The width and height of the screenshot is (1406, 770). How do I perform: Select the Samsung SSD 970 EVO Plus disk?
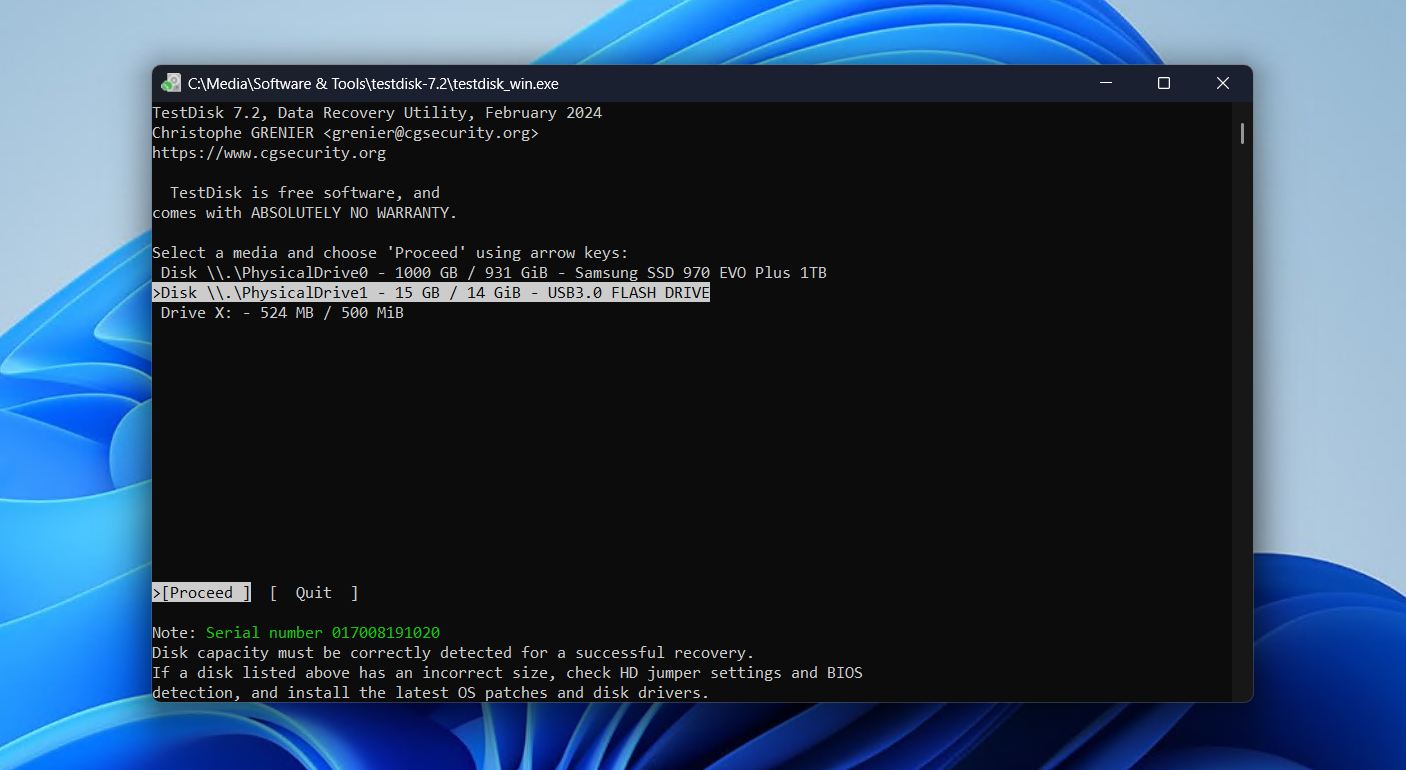490,272
